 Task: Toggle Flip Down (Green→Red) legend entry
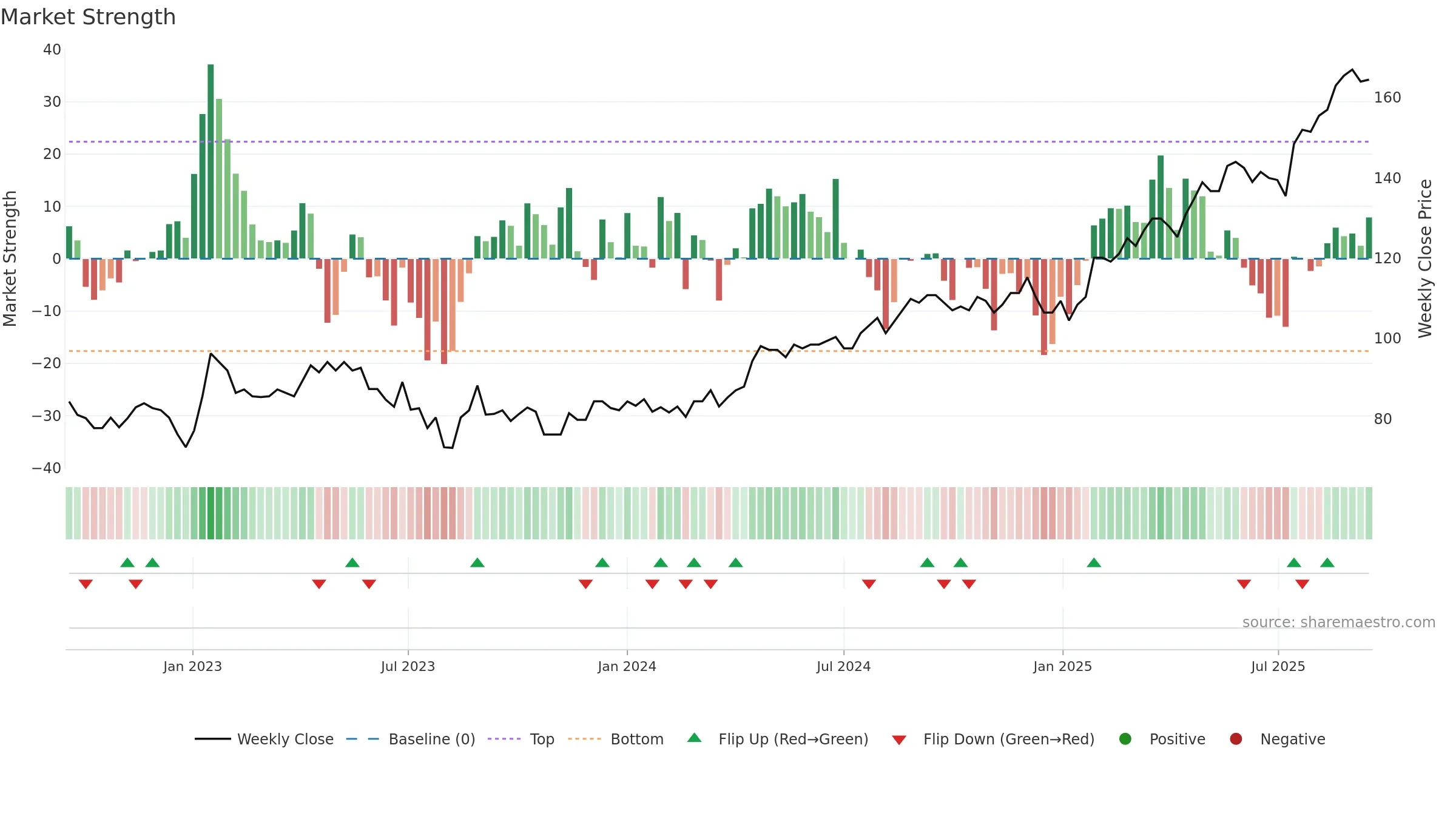(x=993, y=739)
